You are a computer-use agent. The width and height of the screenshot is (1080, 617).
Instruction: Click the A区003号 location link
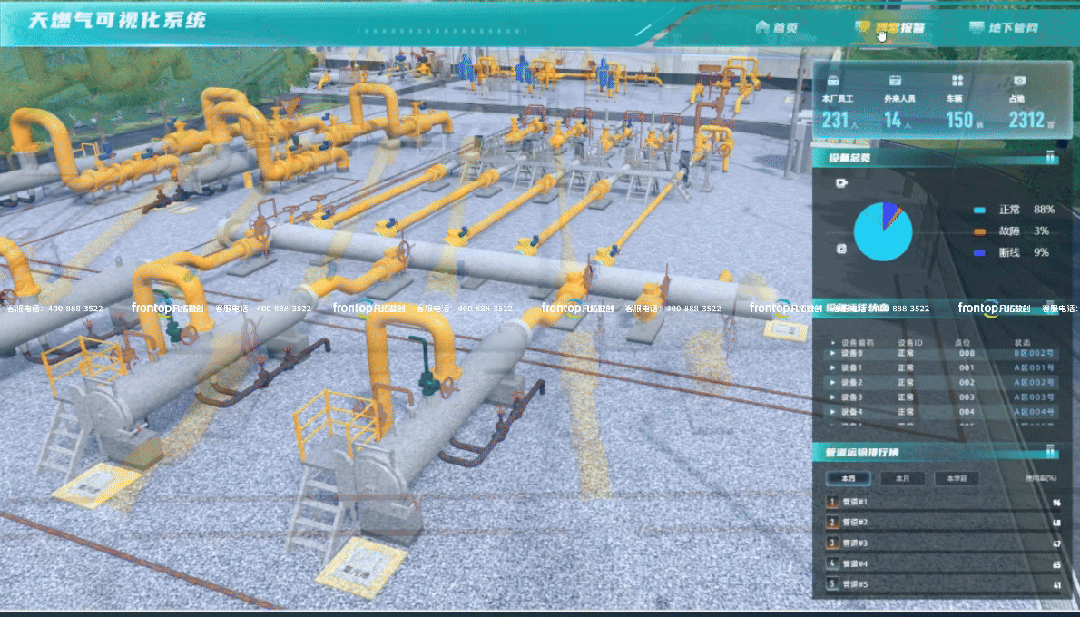click(1035, 397)
